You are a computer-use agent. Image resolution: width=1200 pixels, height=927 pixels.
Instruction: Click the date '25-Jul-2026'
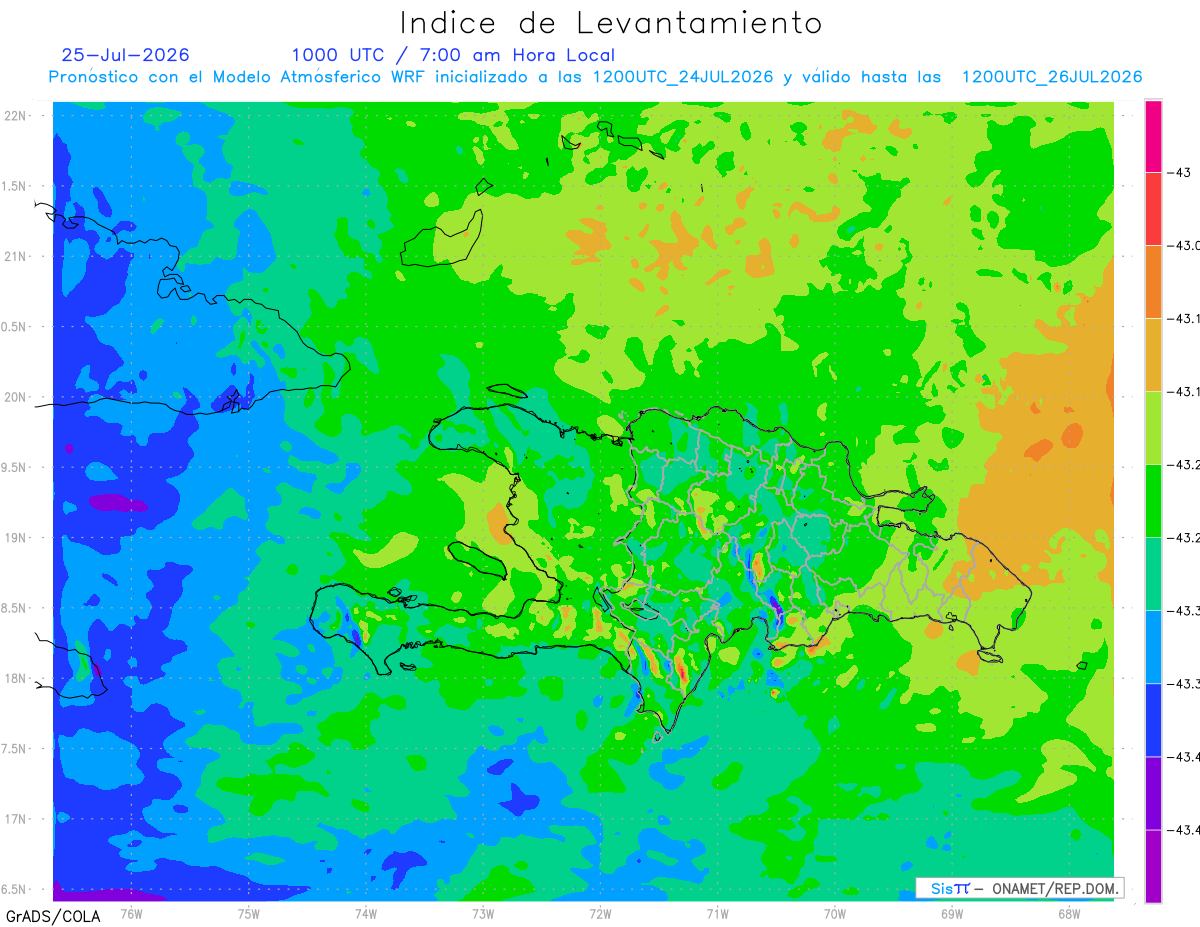[125, 55]
